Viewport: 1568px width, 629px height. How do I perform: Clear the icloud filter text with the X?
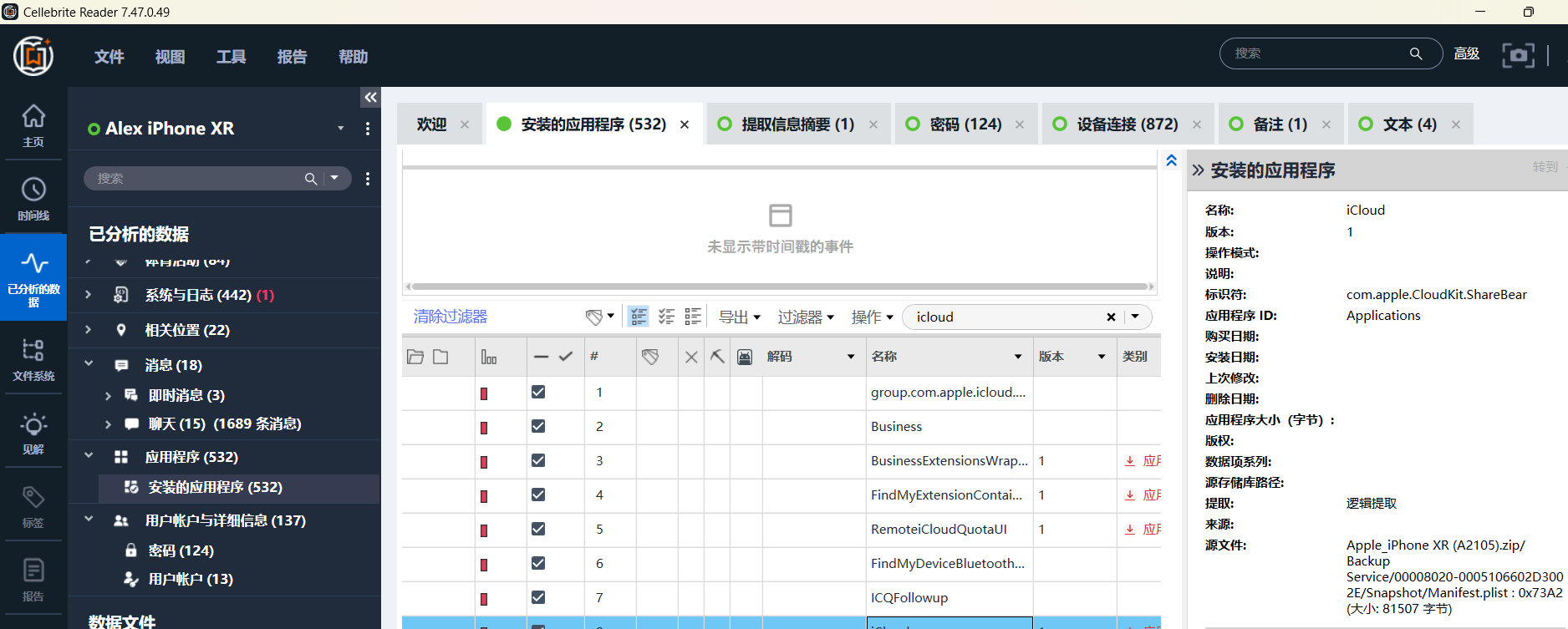click(1111, 317)
